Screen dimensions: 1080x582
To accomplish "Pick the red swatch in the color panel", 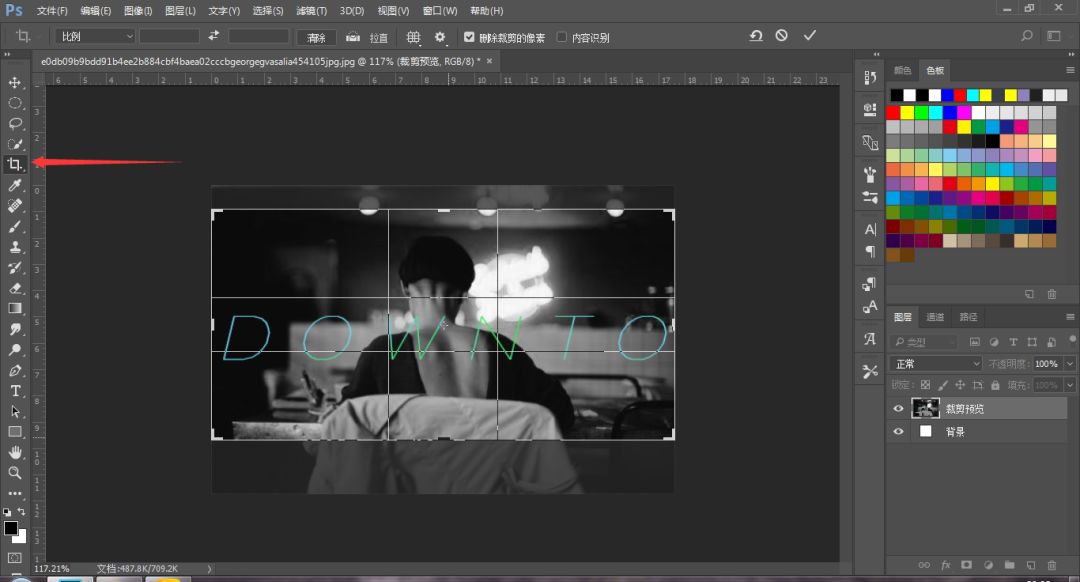I will [x=893, y=113].
